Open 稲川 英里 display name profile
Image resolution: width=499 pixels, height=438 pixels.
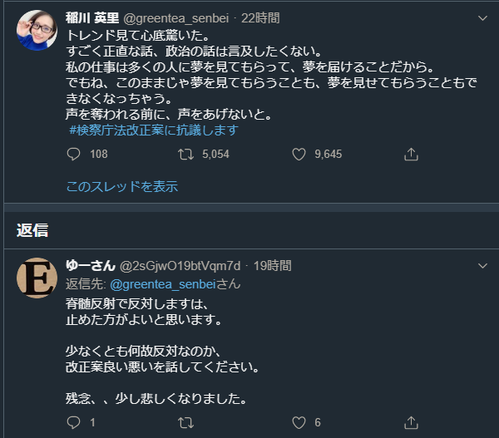coord(92,18)
